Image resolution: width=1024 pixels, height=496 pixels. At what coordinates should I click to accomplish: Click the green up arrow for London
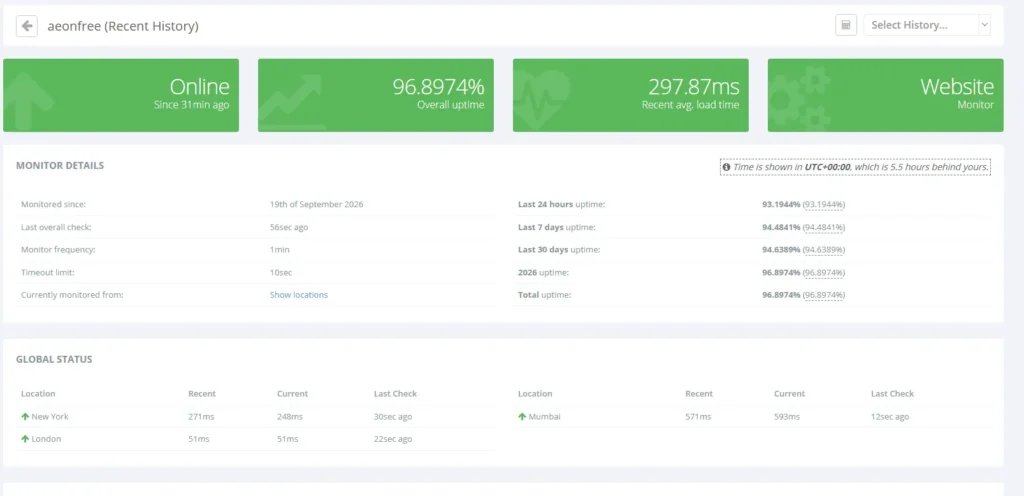point(25,439)
